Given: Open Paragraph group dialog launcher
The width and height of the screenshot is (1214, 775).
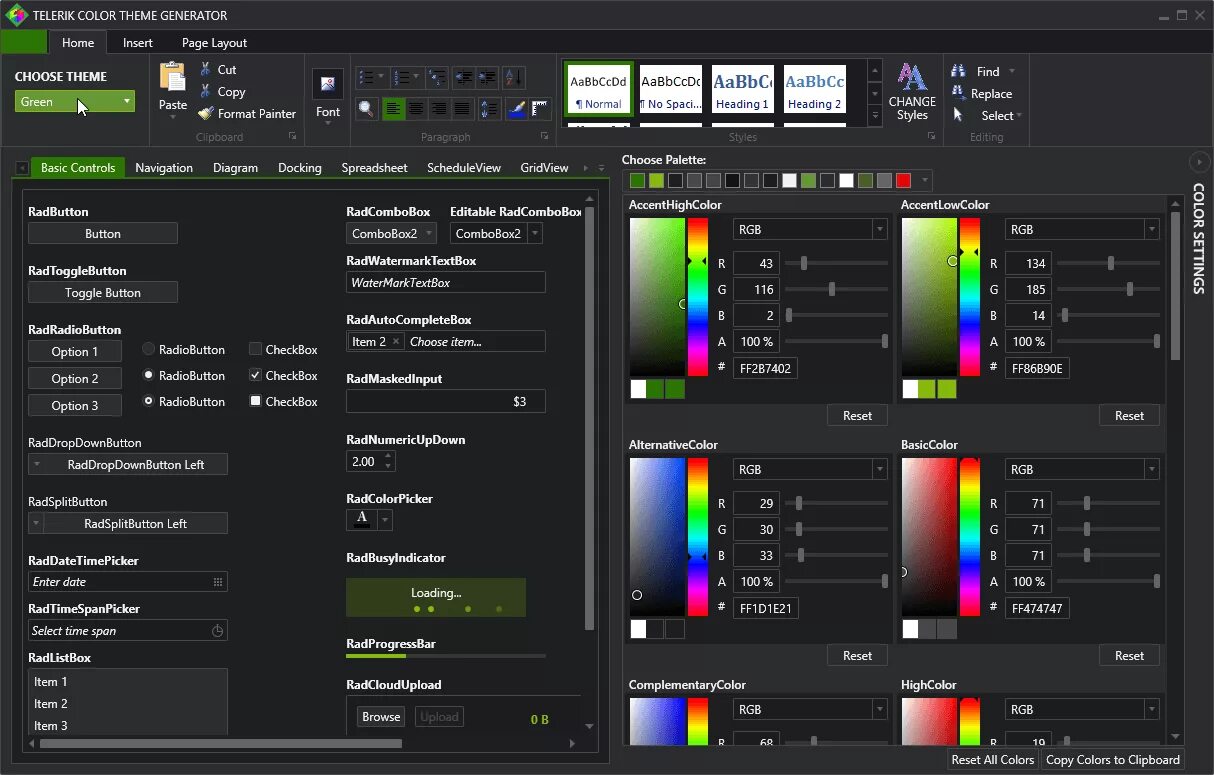Looking at the screenshot, I should [545, 136].
